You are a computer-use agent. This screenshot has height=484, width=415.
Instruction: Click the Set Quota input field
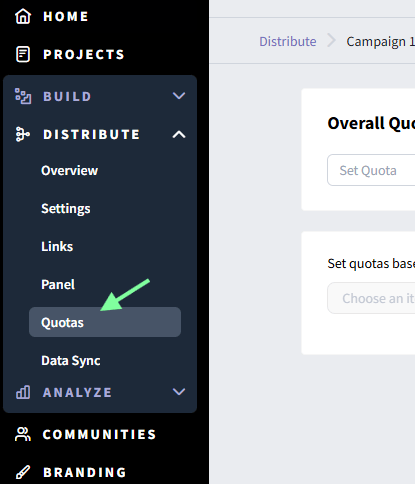371,170
